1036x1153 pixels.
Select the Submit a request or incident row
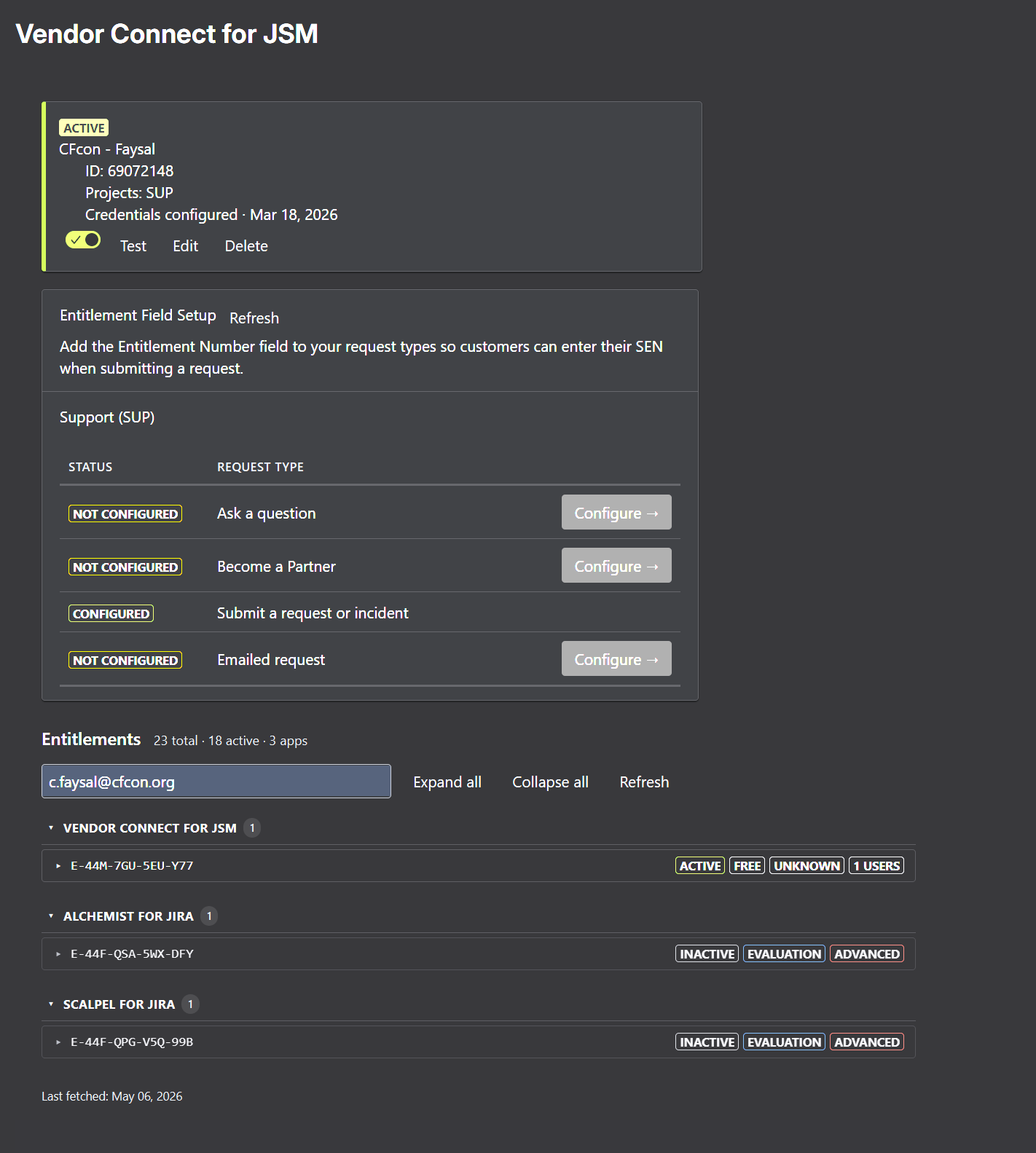(370, 613)
